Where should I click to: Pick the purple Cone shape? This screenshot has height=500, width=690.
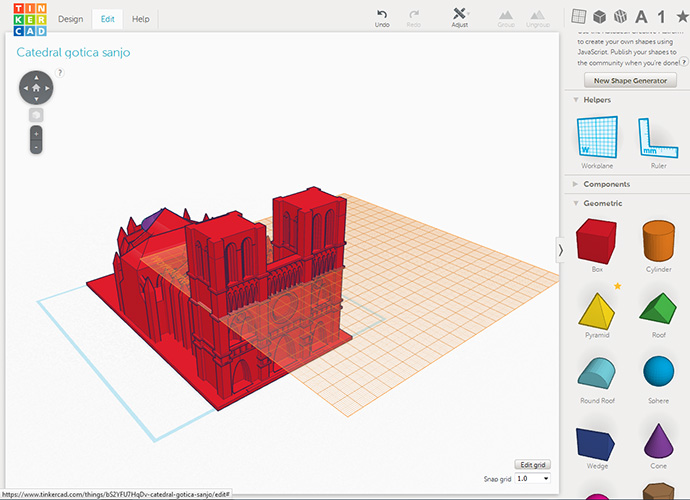[658, 441]
